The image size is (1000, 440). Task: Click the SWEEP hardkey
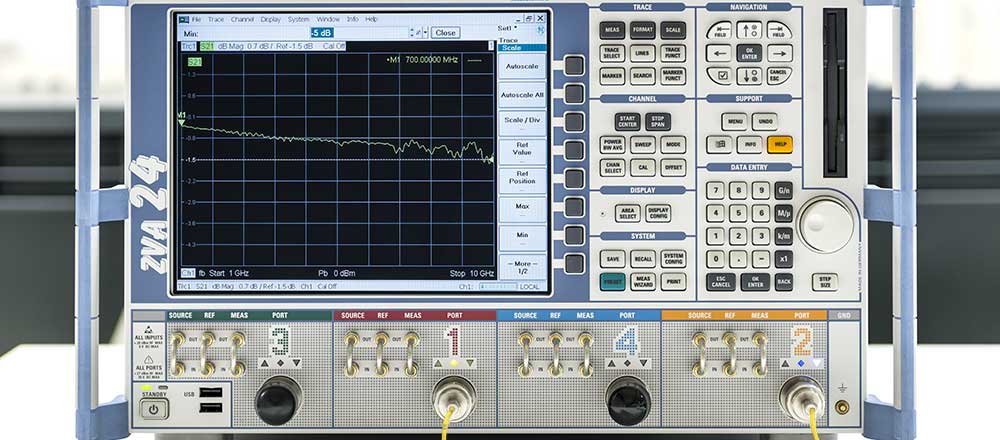coord(642,145)
